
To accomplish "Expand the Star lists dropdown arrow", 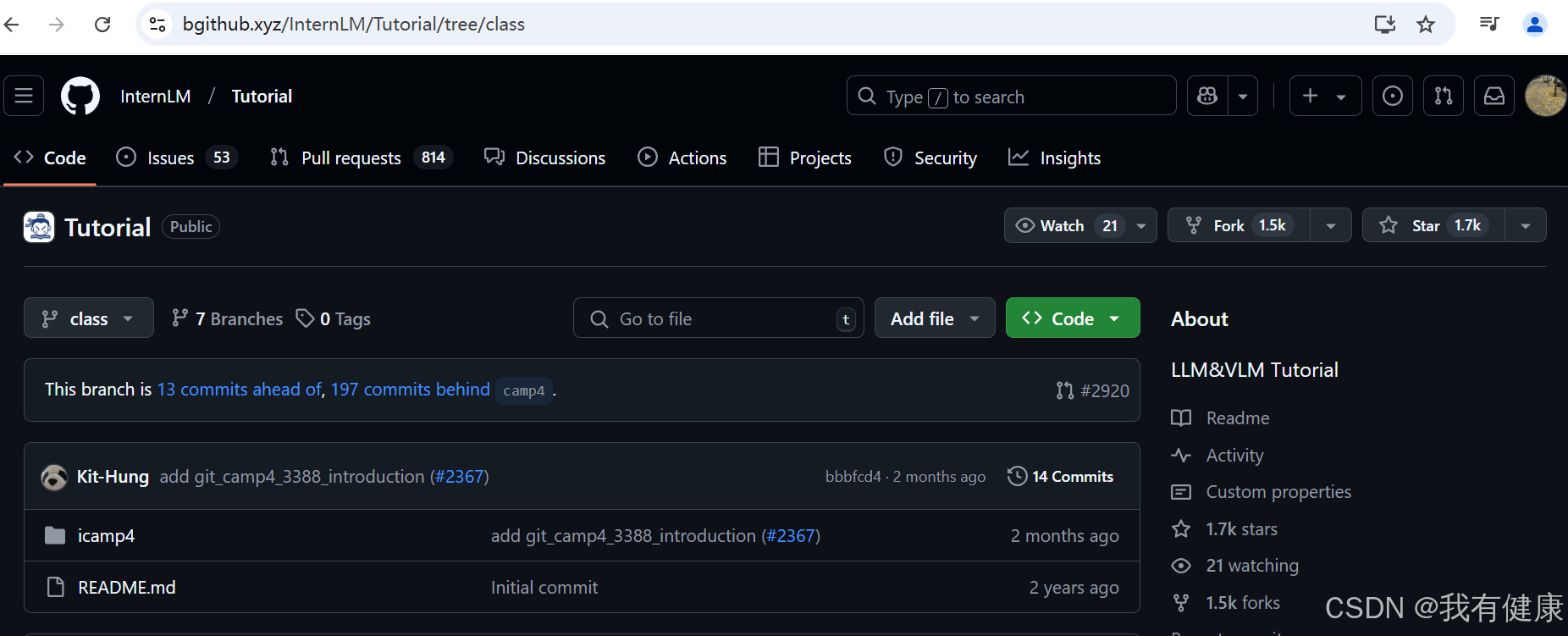I will [1526, 226].
